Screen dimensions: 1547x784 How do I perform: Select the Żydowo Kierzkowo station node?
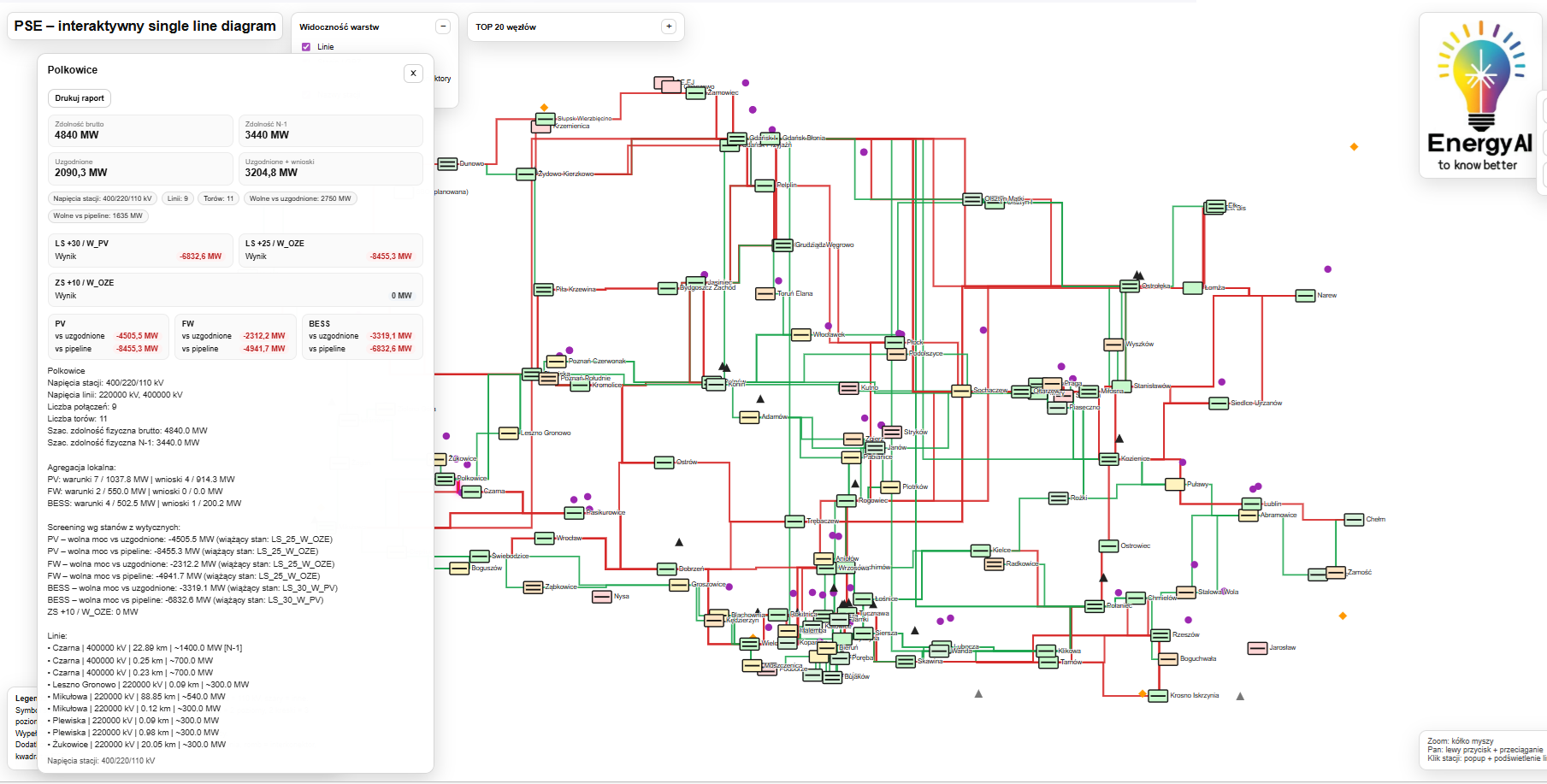point(526,174)
